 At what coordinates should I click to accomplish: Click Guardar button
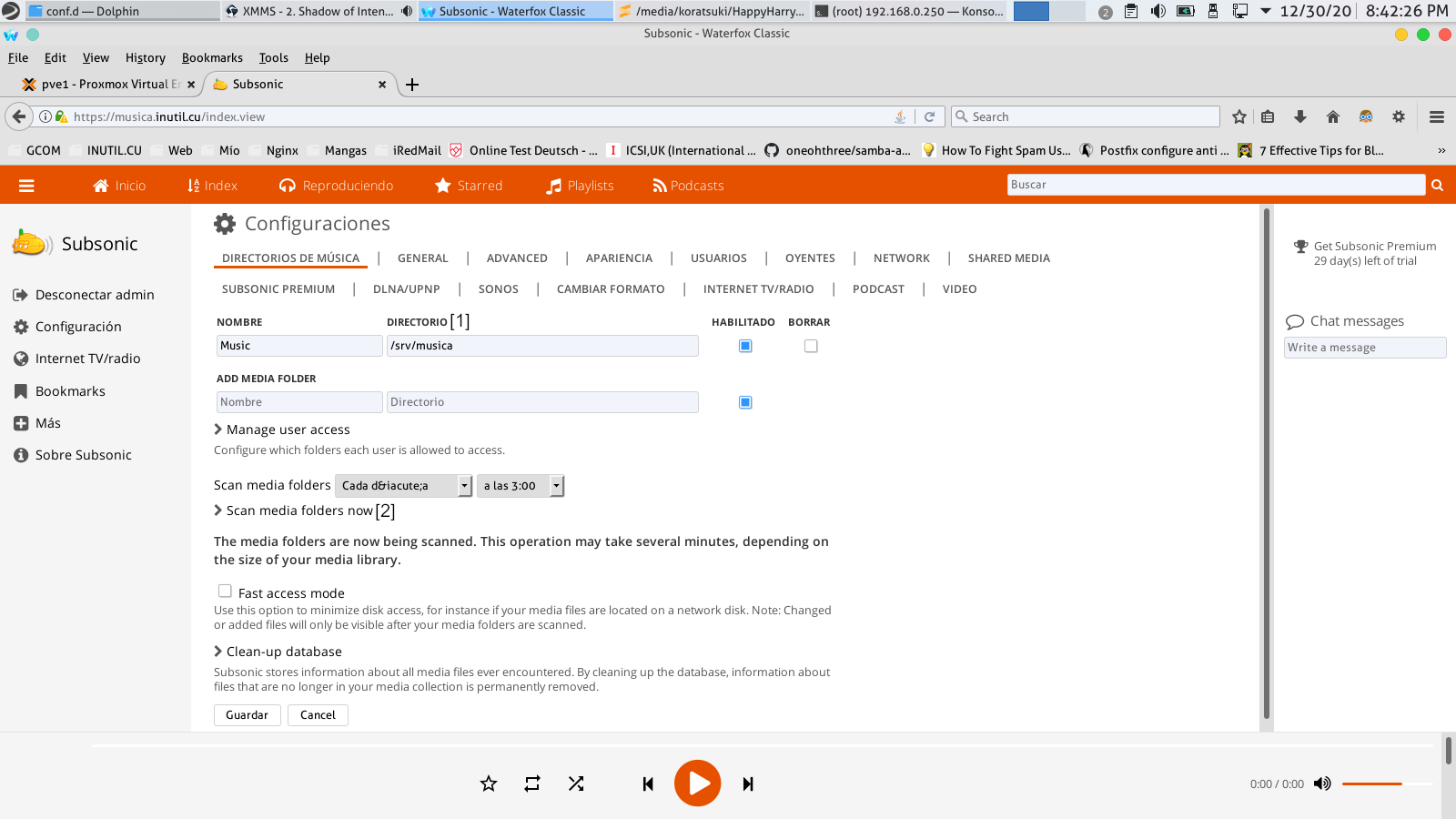[x=248, y=715]
